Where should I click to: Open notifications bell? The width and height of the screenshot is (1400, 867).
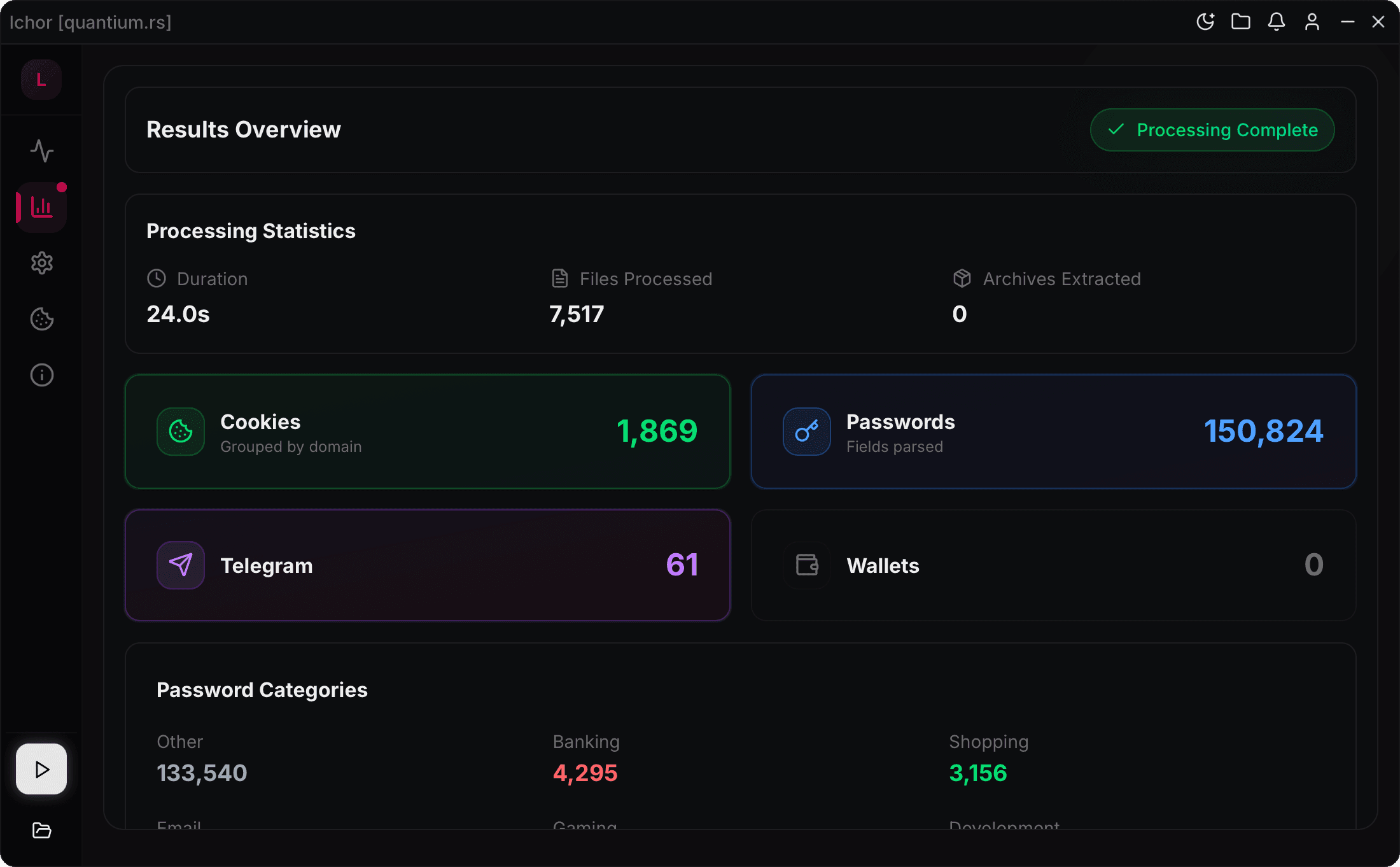(1277, 22)
